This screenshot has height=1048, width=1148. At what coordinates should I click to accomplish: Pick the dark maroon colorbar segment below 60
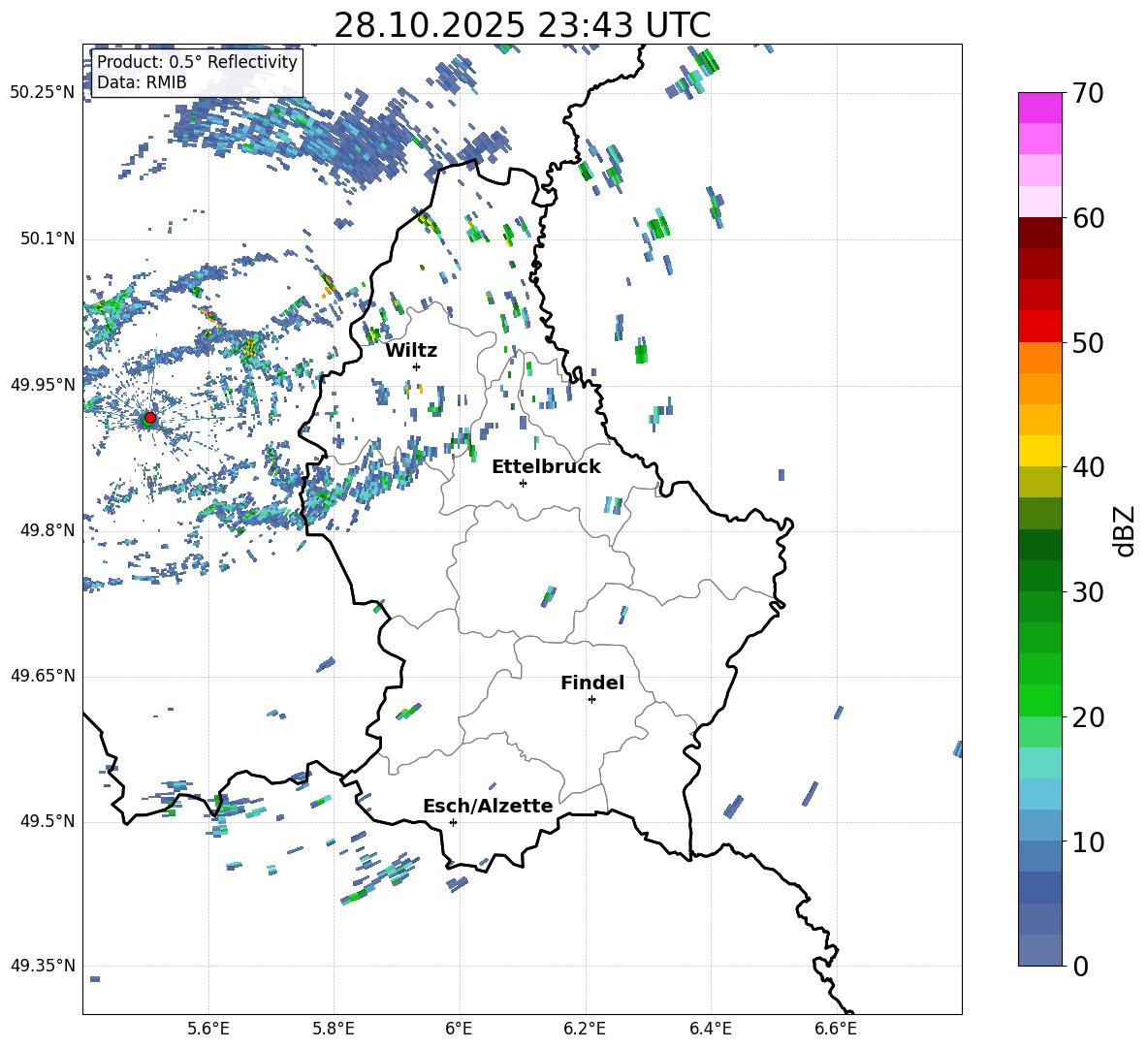pos(1040,233)
